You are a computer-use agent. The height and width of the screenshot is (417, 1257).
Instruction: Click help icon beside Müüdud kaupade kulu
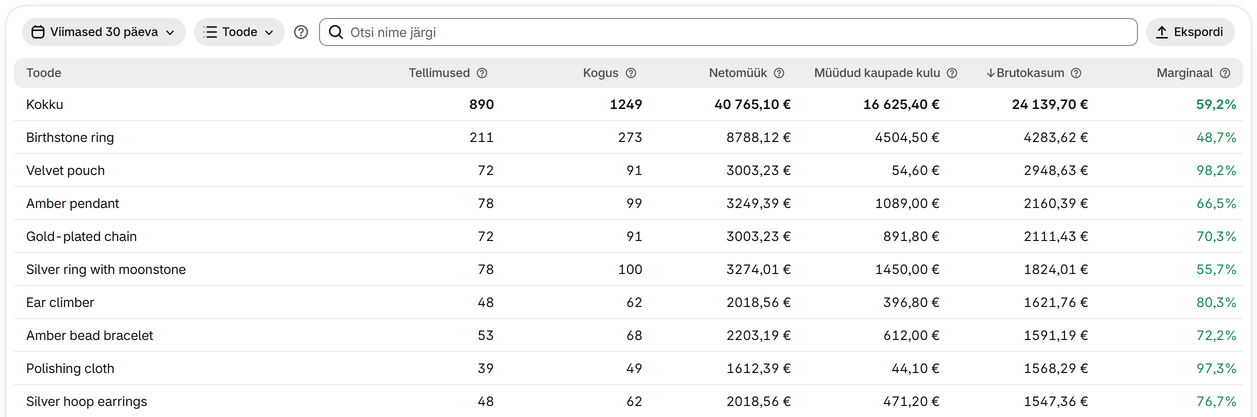tap(952, 73)
